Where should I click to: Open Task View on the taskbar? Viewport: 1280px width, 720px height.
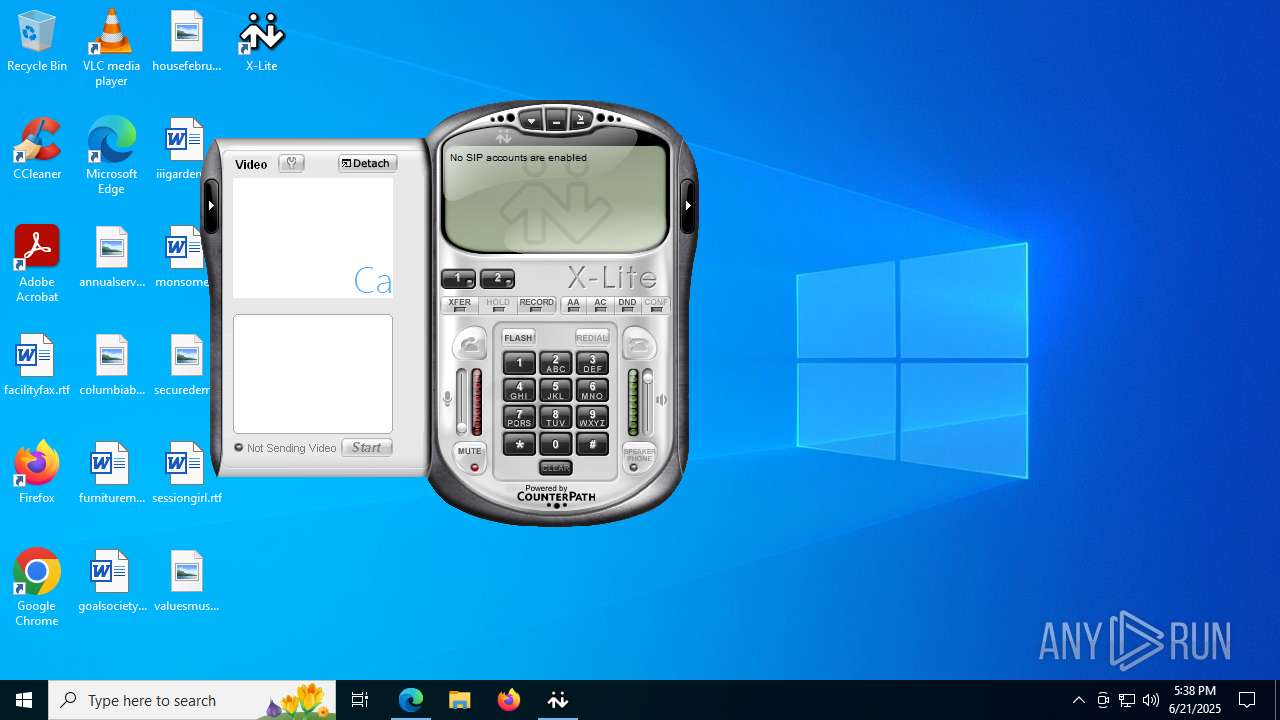point(360,700)
